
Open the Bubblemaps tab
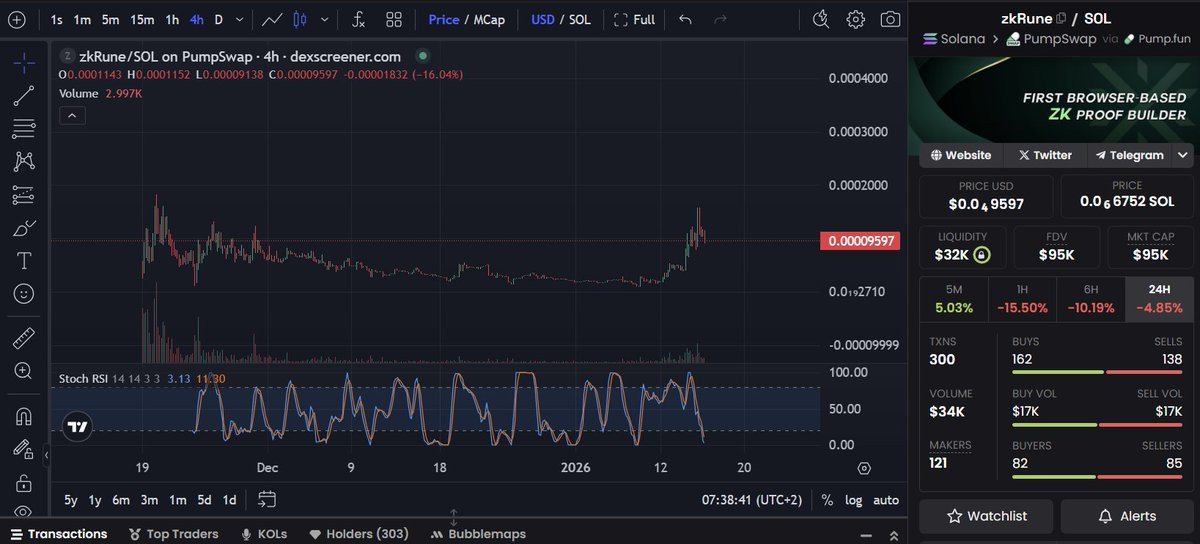tap(479, 534)
